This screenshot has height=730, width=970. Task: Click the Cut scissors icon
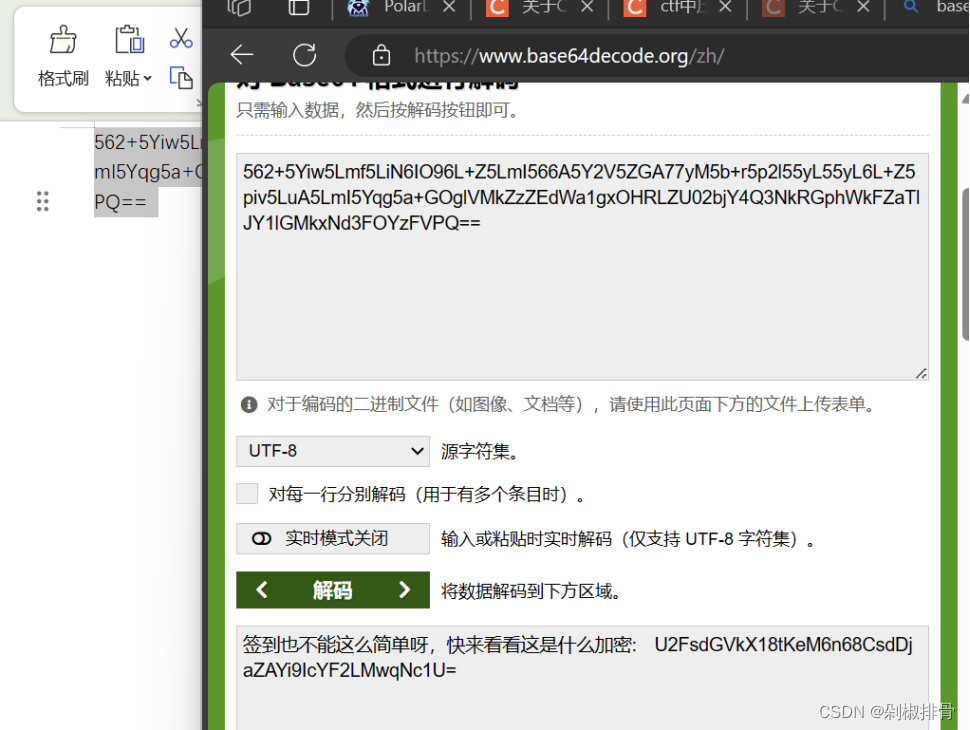click(x=181, y=37)
